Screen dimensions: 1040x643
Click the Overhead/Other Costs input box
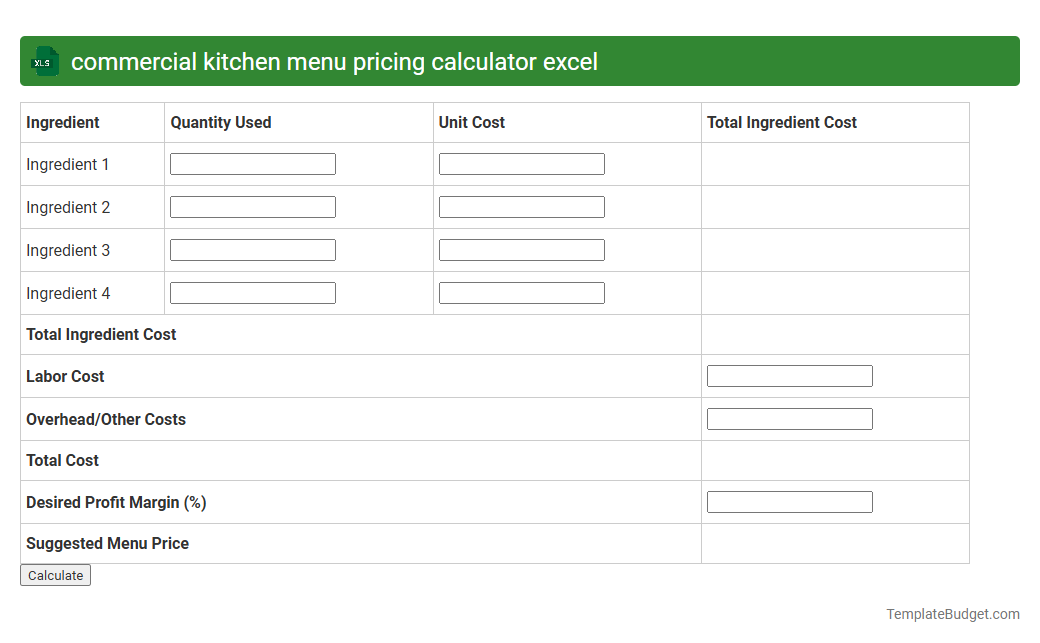tap(789, 418)
